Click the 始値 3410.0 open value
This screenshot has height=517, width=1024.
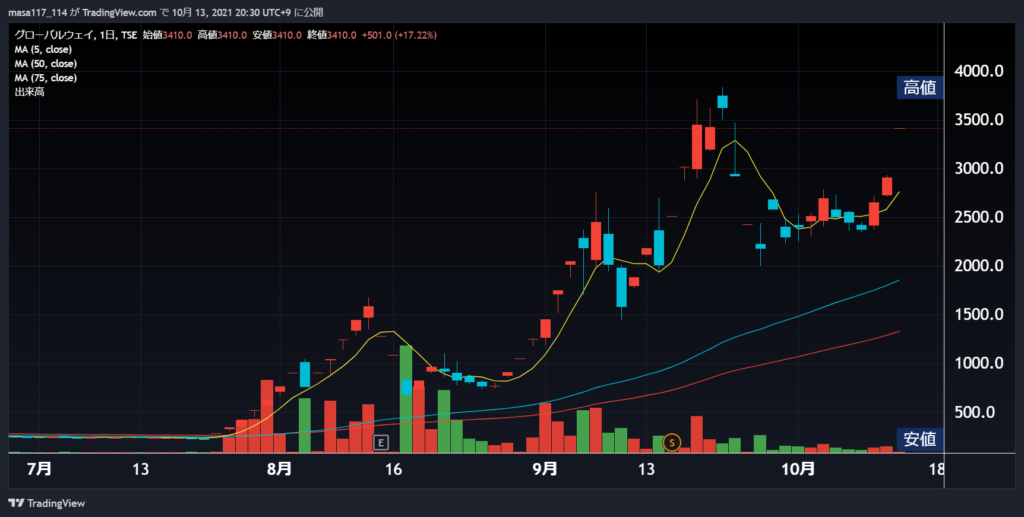pos(167,35)
